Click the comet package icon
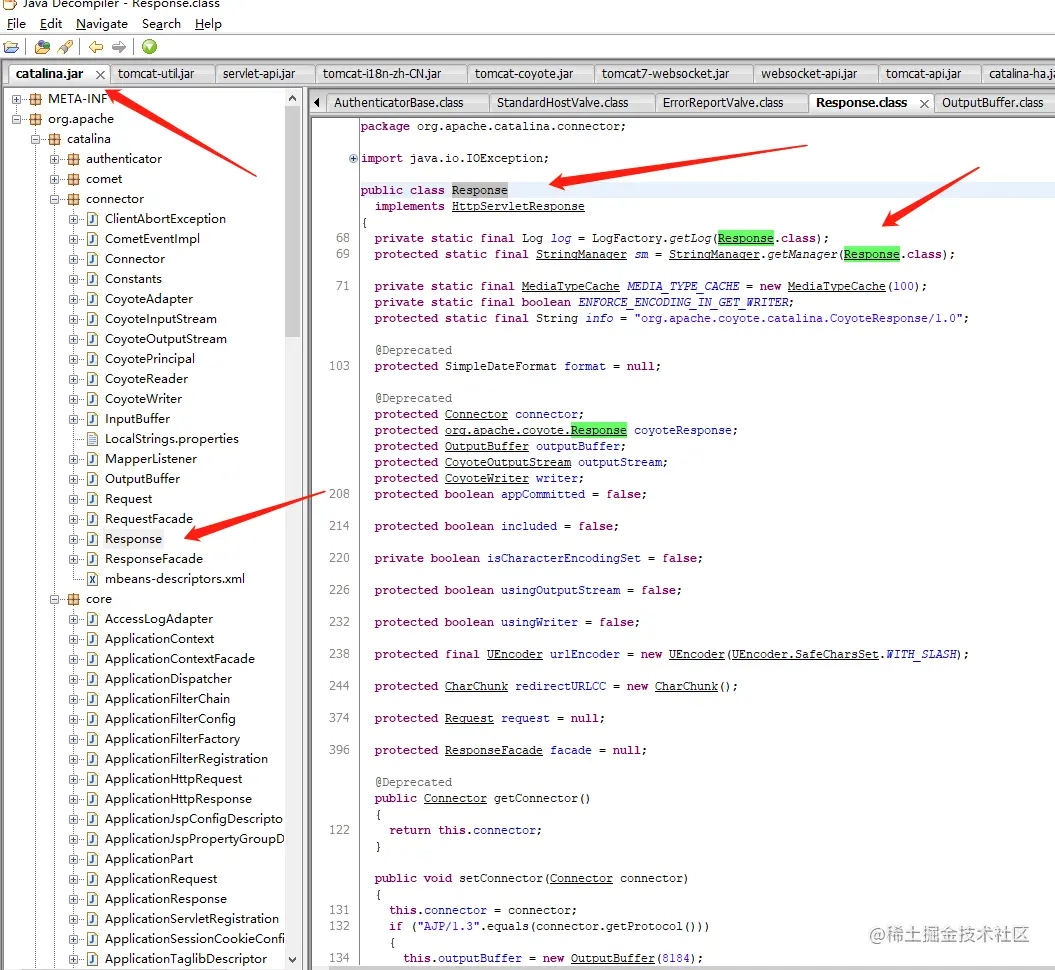Screen dimensions: 1055x970 click(x=73, y=179)
